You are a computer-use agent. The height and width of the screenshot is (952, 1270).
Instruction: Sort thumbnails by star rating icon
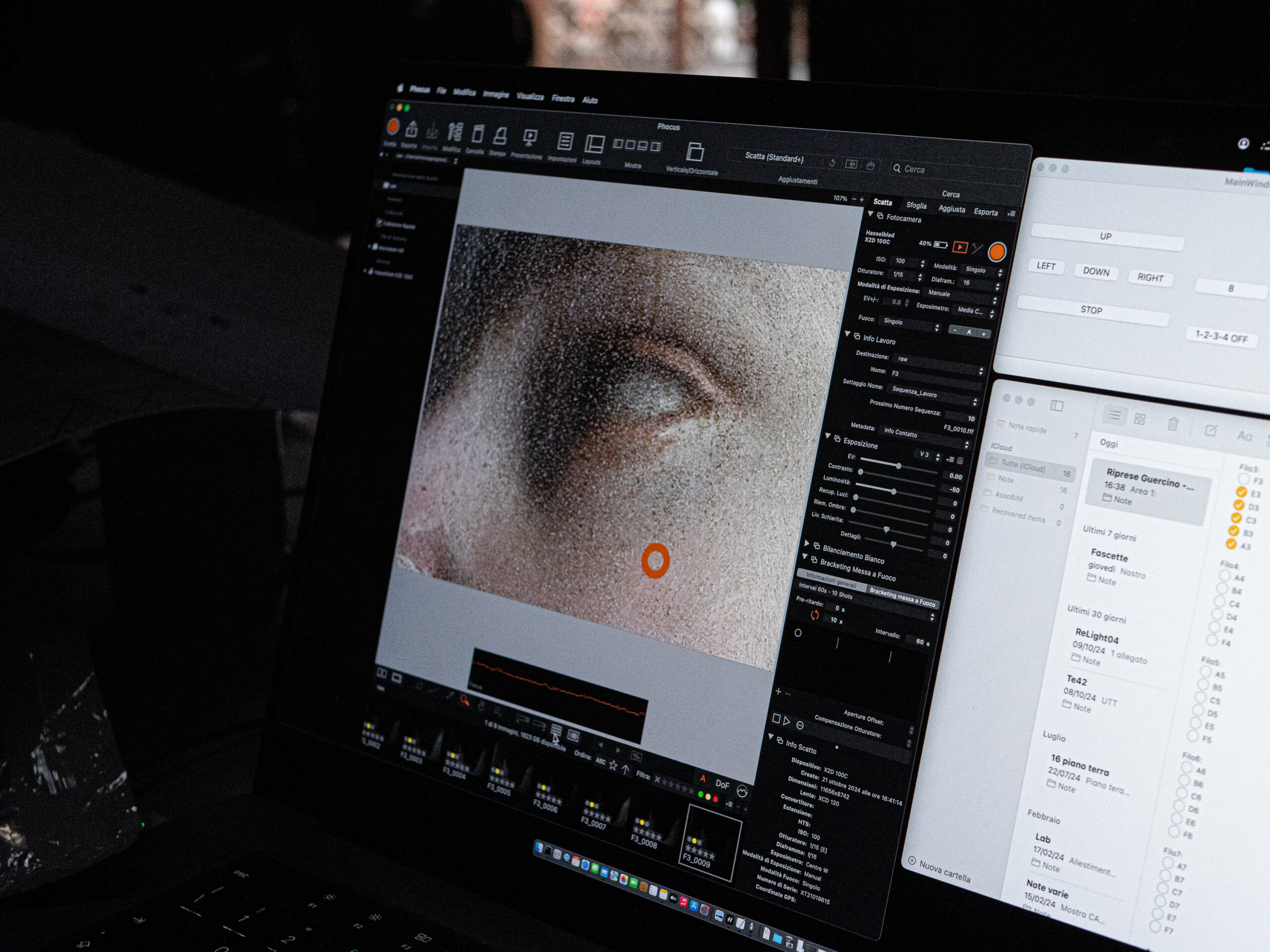[x=613, y=765]
